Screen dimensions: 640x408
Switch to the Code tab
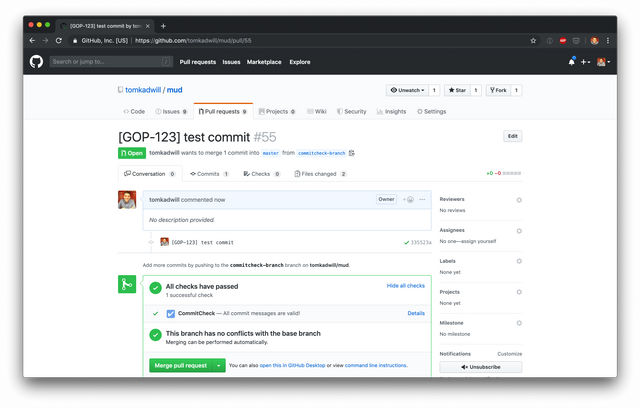(134, 111)
